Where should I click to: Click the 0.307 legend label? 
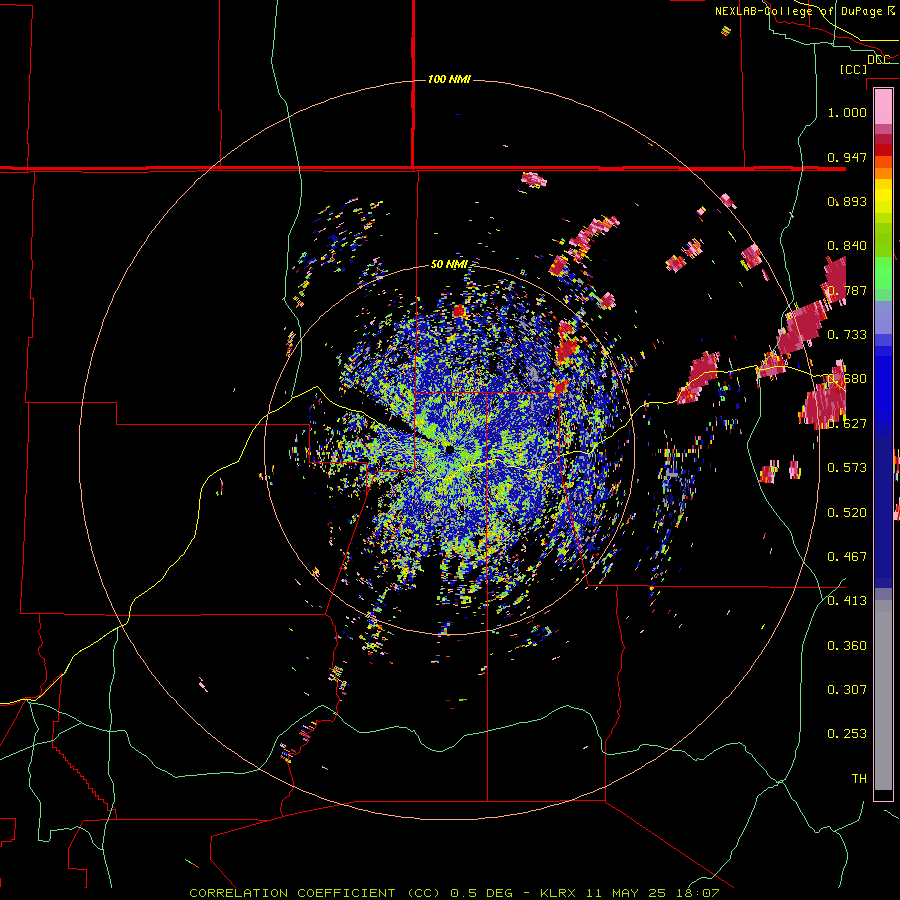(847, 690)
